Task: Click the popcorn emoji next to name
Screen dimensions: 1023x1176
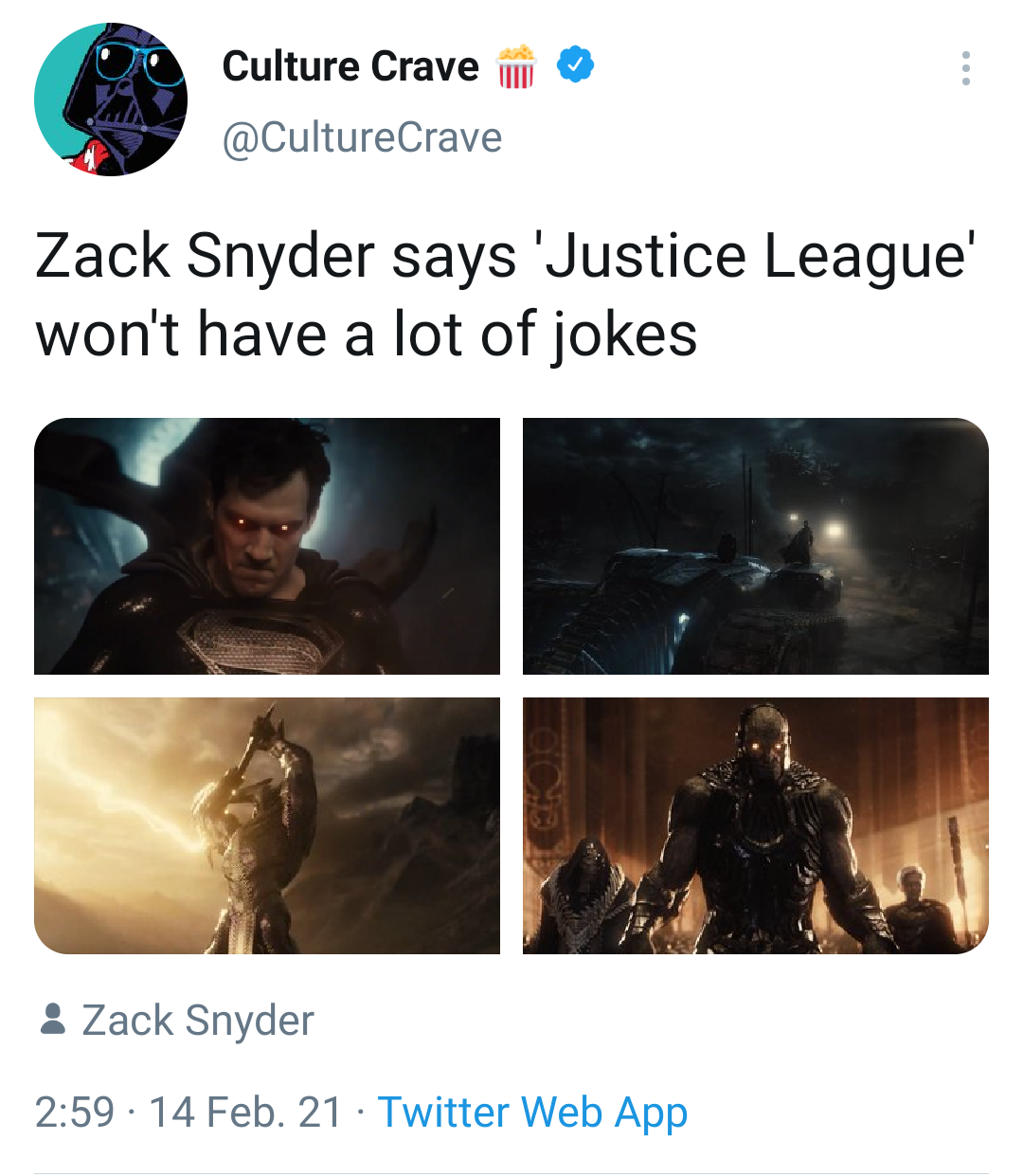Action: click(x=515, y=65)
